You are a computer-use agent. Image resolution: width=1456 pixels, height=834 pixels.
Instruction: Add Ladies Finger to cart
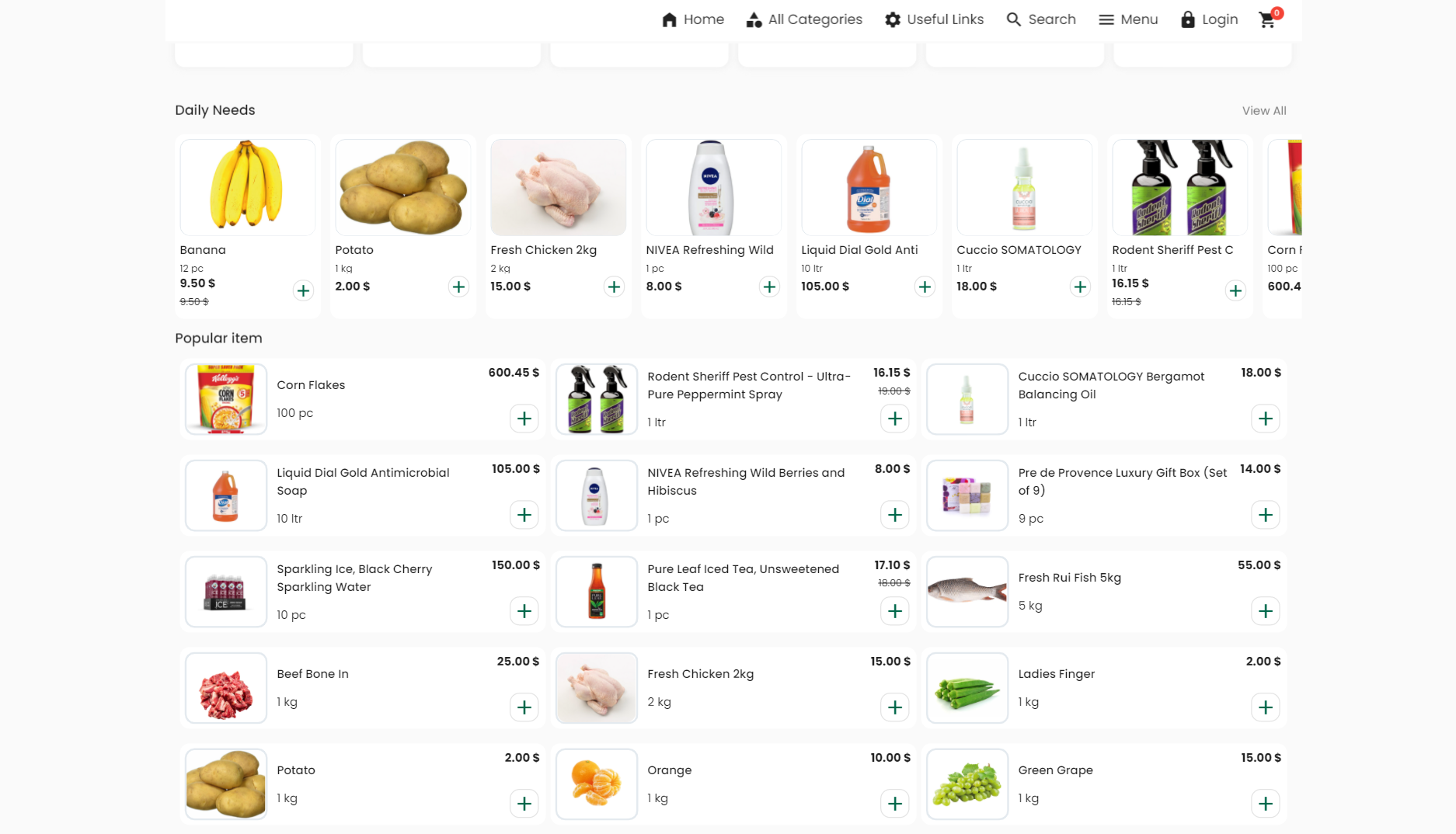1266,707
